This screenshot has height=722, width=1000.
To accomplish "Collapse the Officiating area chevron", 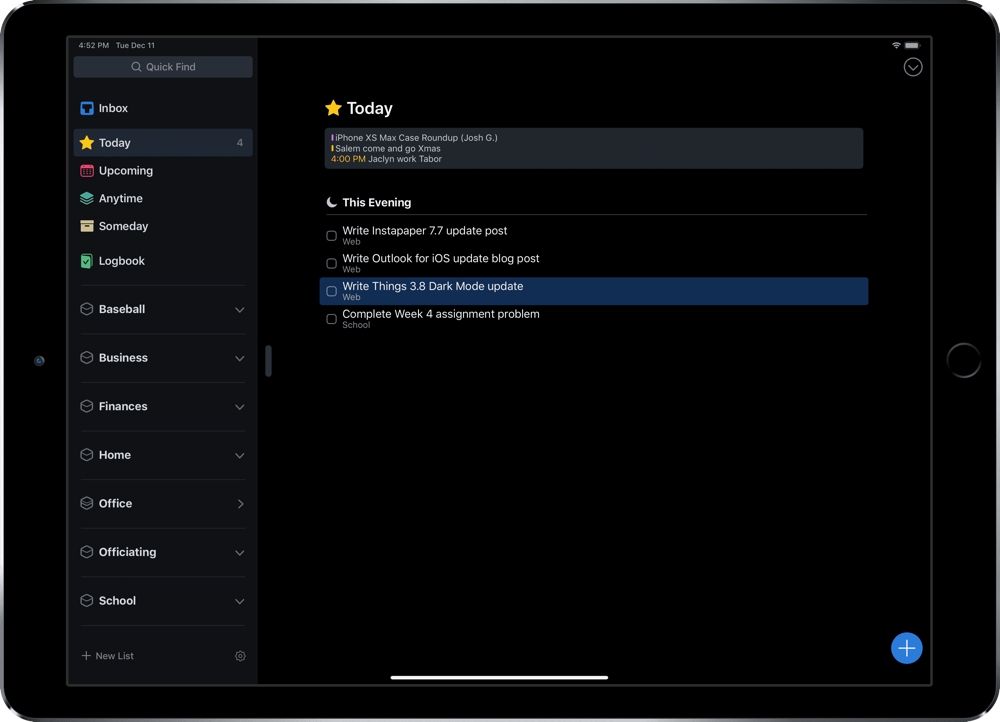I will point(240,553).
